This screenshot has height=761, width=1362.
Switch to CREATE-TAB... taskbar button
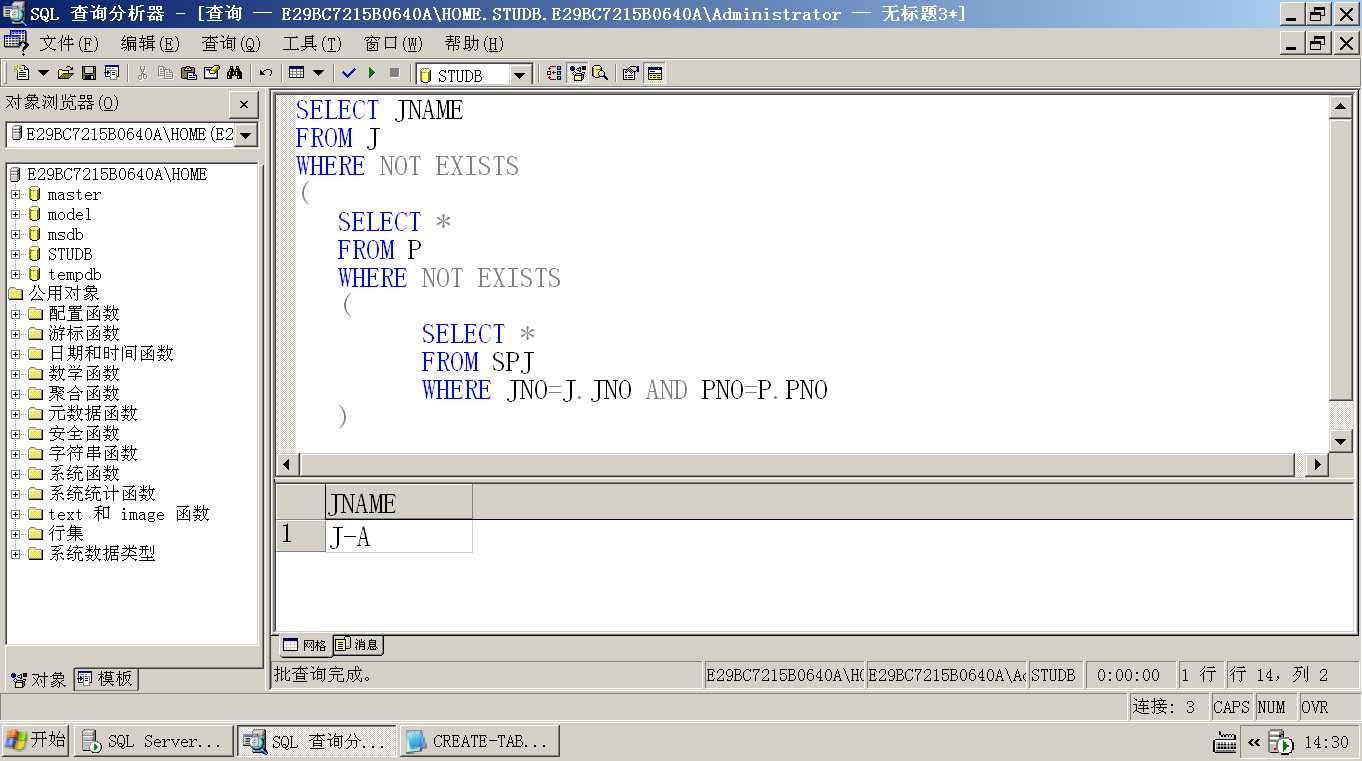pos(480,741)
